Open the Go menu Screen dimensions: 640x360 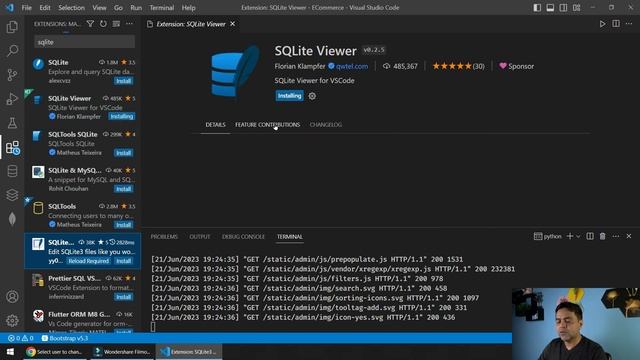point(118,8)
